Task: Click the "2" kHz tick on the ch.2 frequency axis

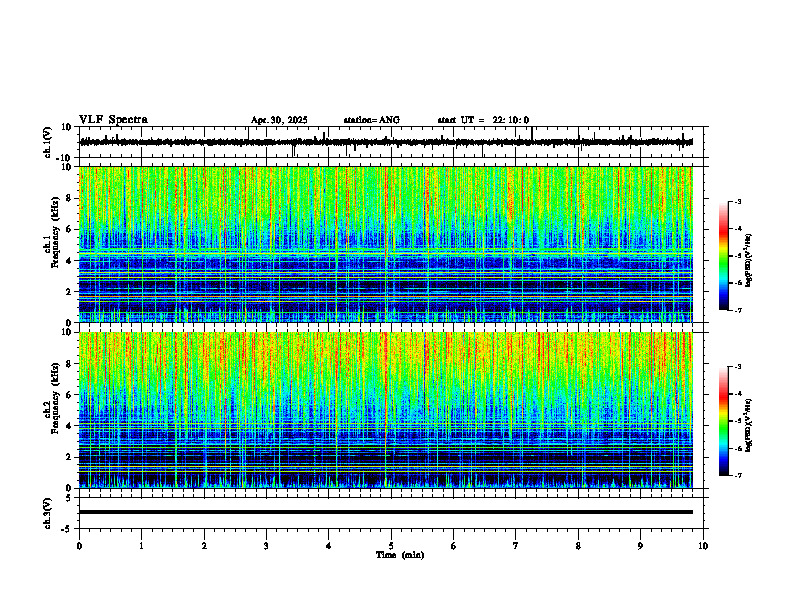Action: point(69,457)
